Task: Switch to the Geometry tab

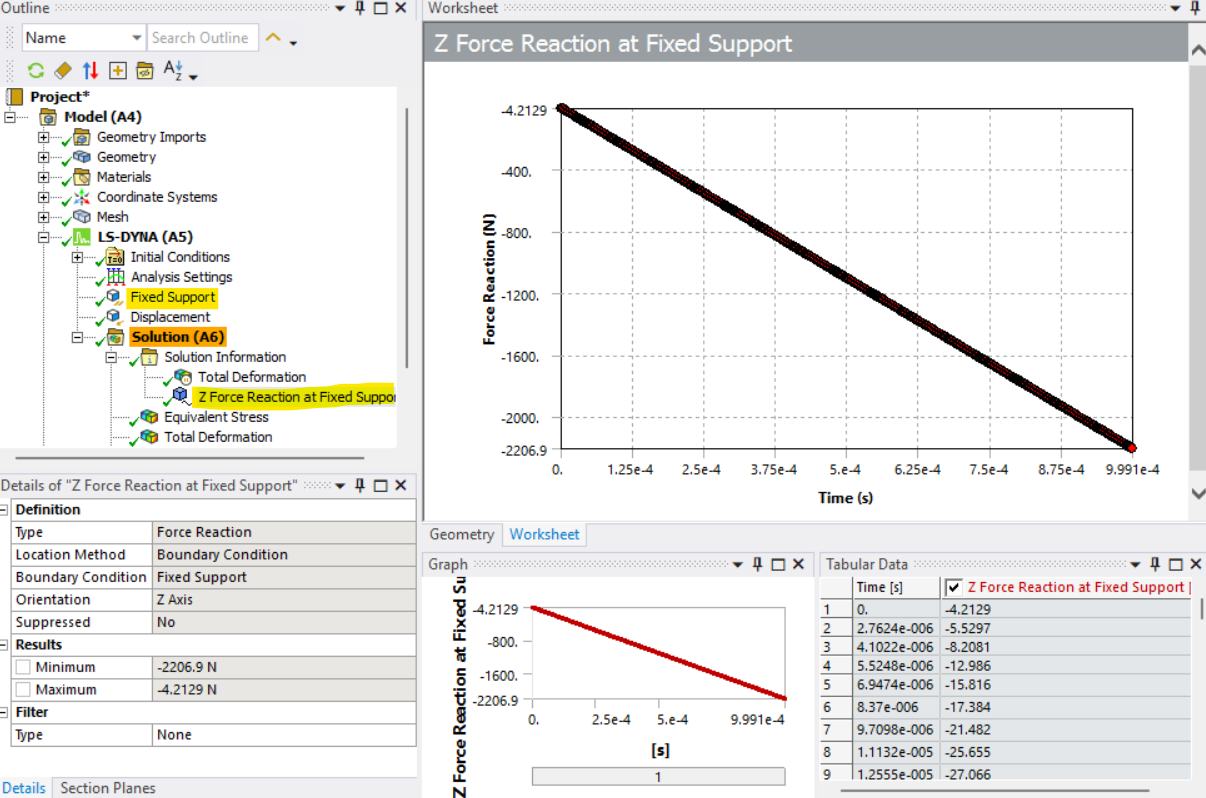Action: [x=462, y=534]
